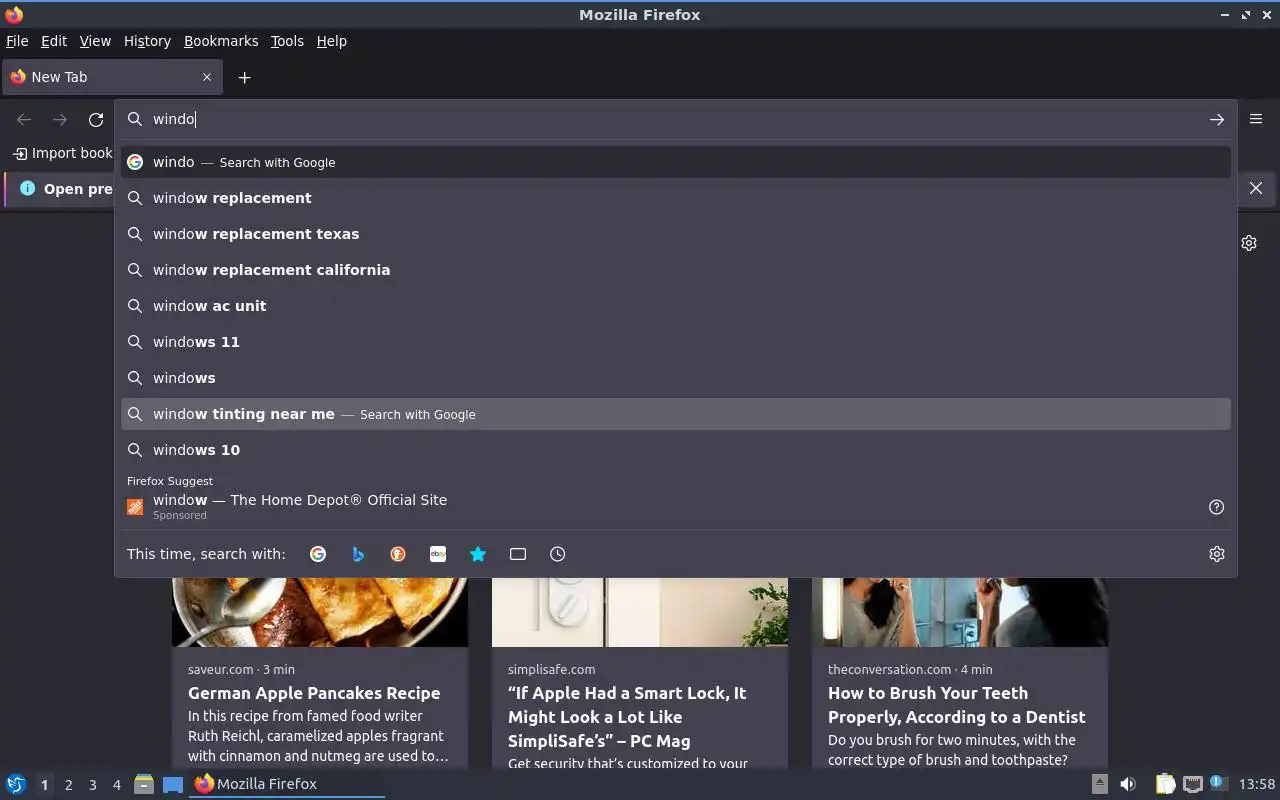Search bookmarks using the star icon
The image size is (1280, 800).
click(478, 554)
